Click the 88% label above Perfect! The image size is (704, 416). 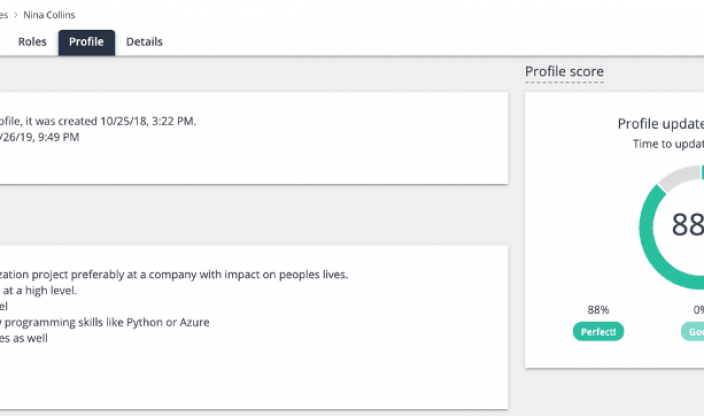click(599, 310)
